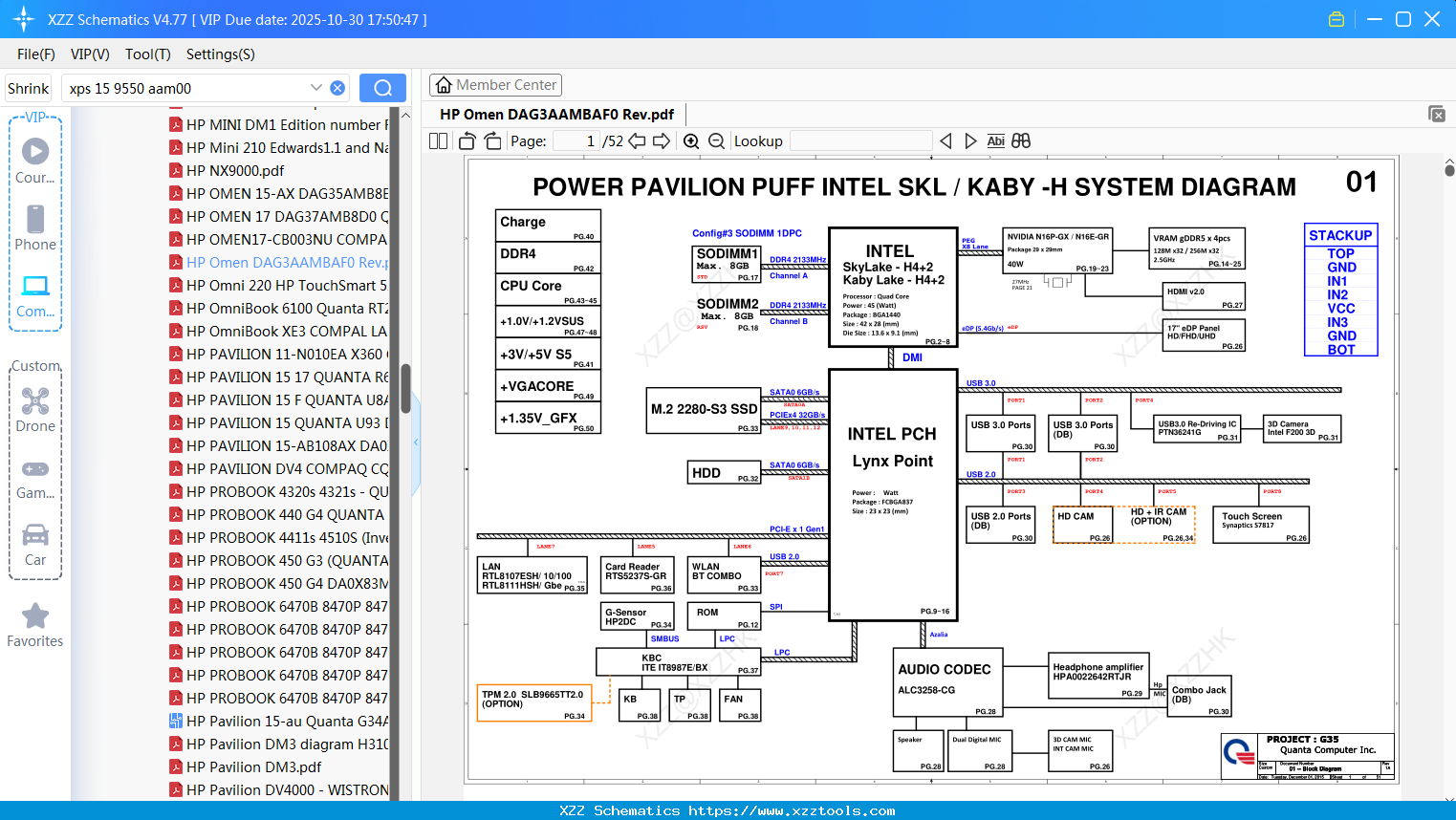Screen dimensions: 1456x820
Task: Open HP PAVILION 11-N010EA X360 file
Action: coord(278,354)
